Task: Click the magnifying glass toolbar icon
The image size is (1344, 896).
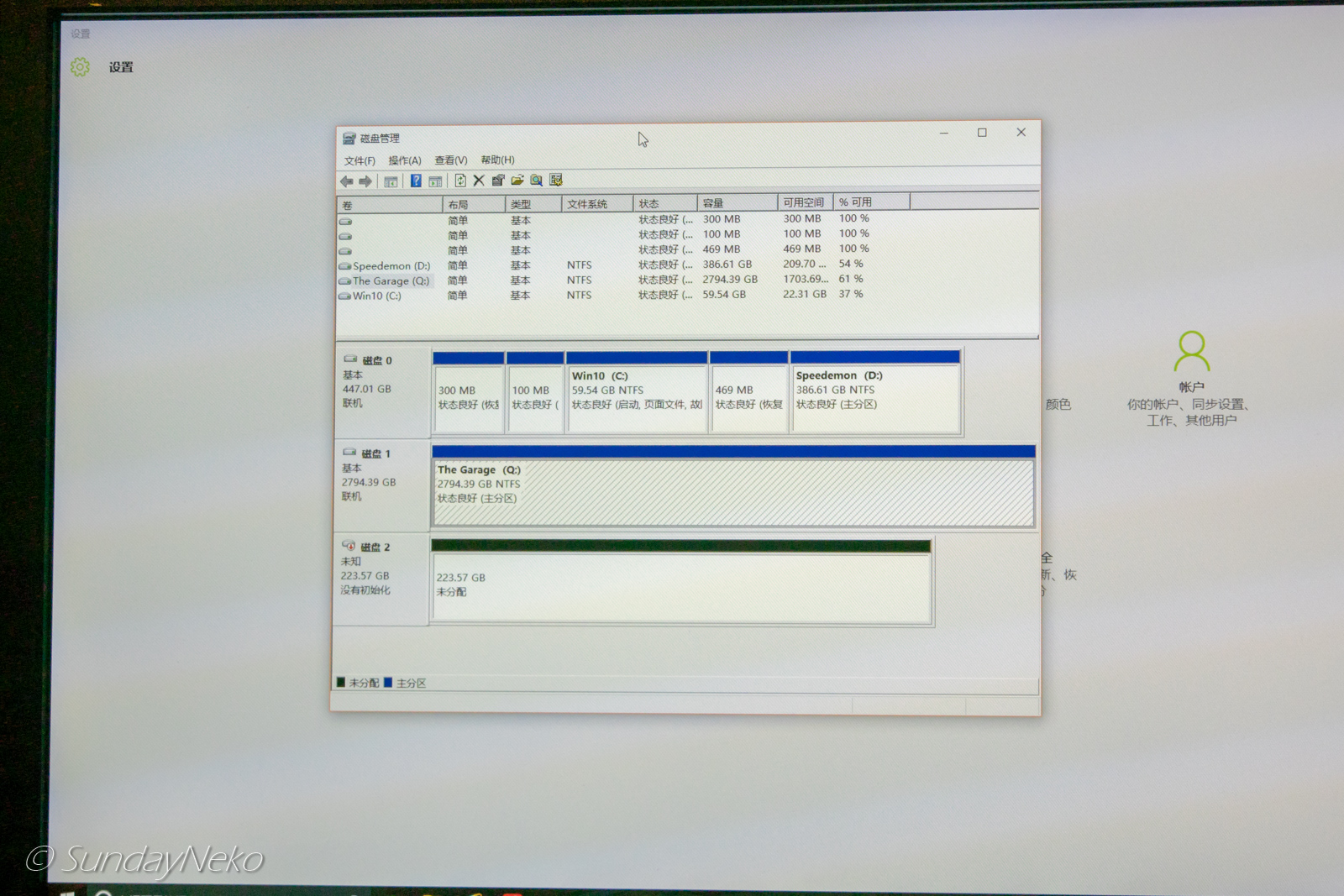Action: (x=536, y=181)
